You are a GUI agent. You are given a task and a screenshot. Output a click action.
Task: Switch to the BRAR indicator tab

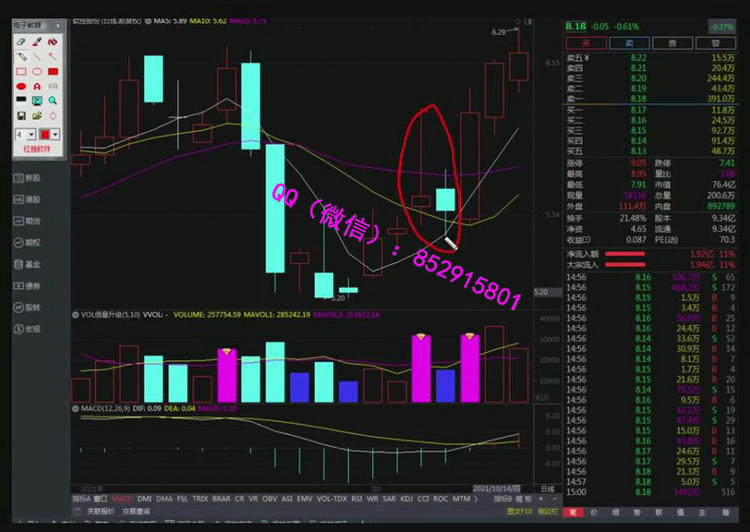click(221, 498)
